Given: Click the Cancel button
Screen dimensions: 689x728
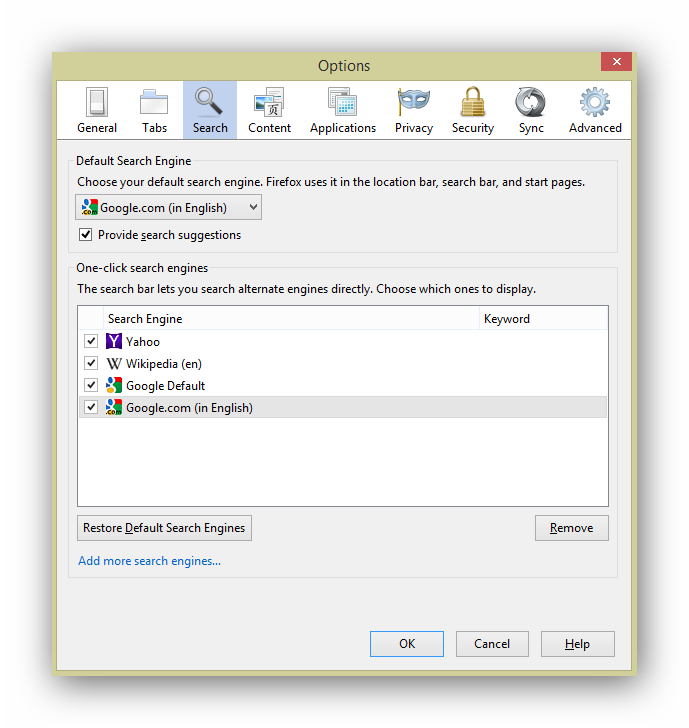Looking at the screenshot, I should click(x=492, y=644).
